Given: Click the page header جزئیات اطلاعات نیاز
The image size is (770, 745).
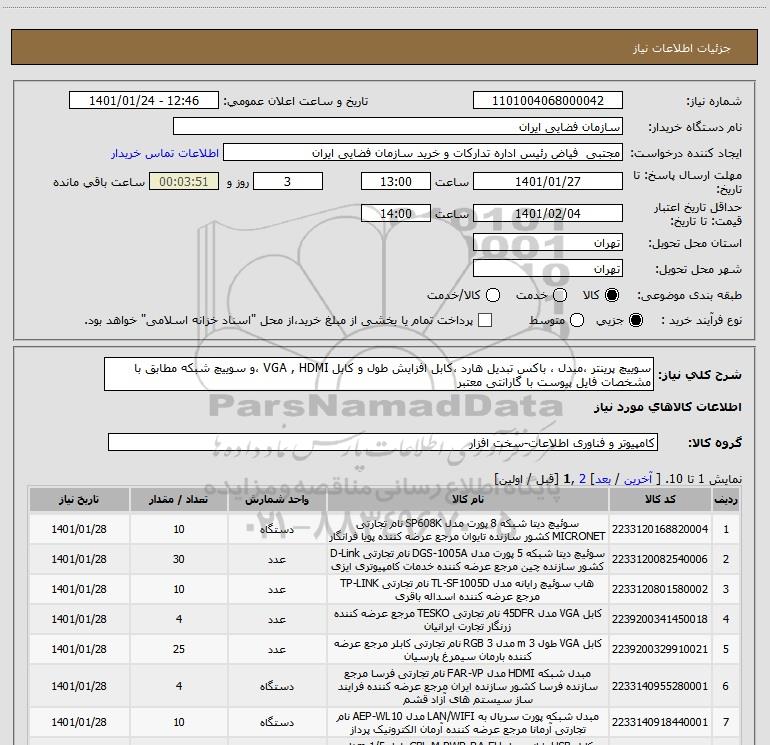Looking at the screenshot, I should pyautogui.click(x=682, y=48).
